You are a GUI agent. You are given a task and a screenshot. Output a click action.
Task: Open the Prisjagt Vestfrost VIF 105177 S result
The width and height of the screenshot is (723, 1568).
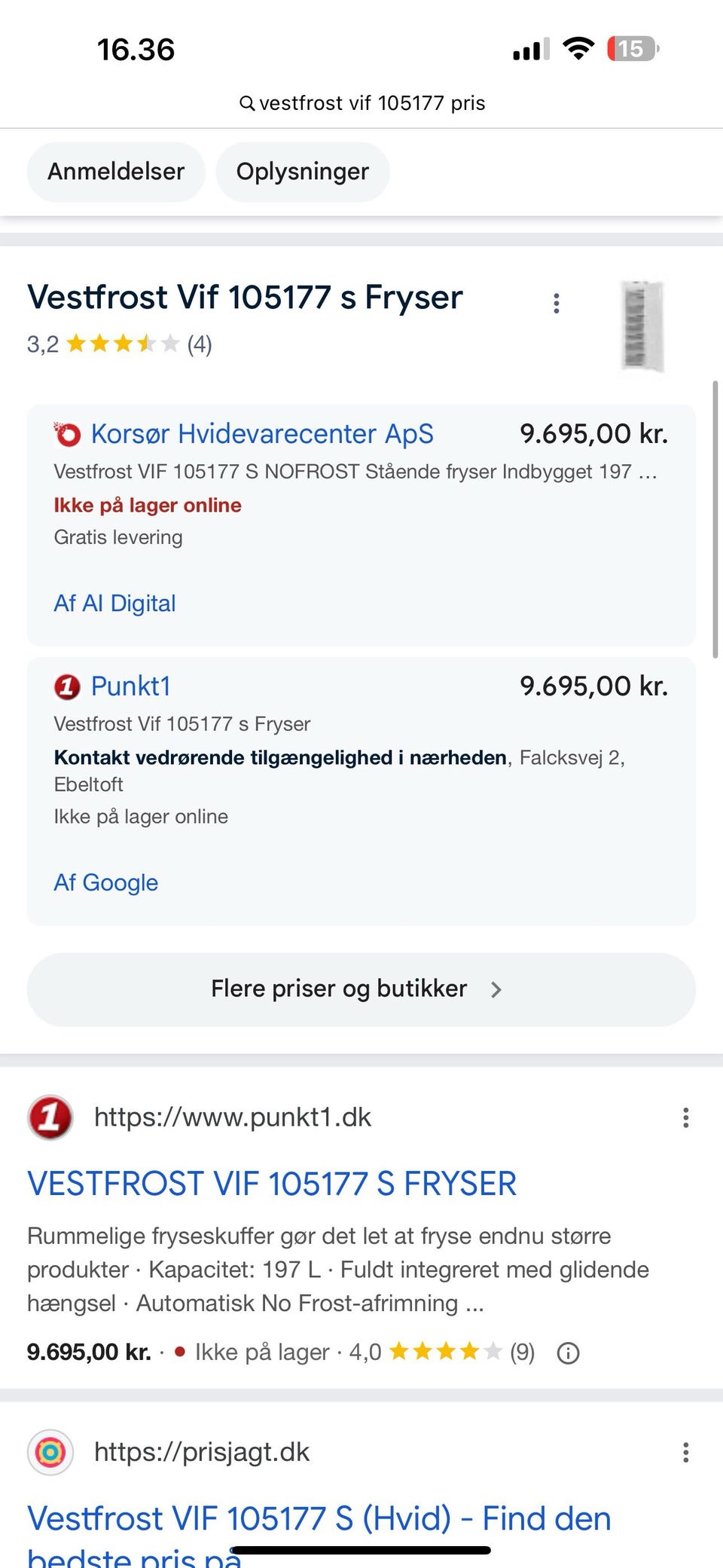pos(319,1519)
